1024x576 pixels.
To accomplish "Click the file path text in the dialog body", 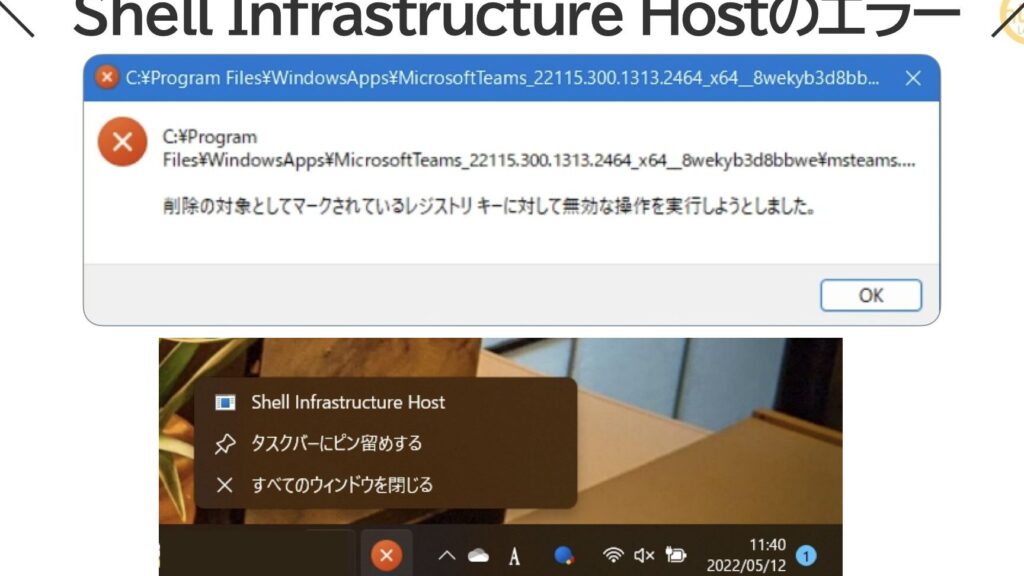I will (539, 148).
